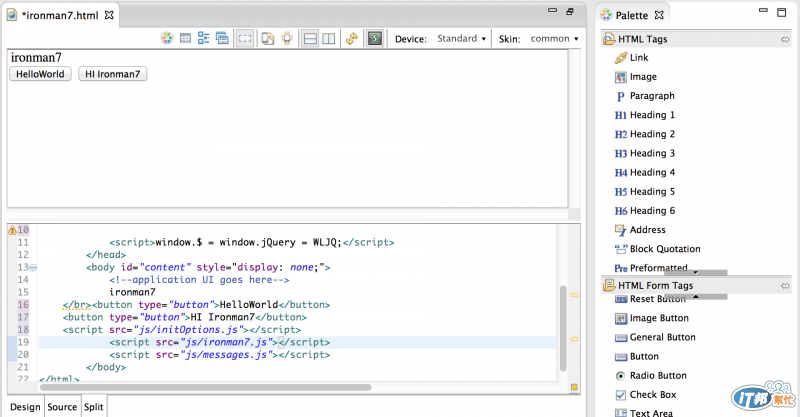Switch to vertical split layout
Image resolution: width=800 pixels, height=417 pixels.
329,38
